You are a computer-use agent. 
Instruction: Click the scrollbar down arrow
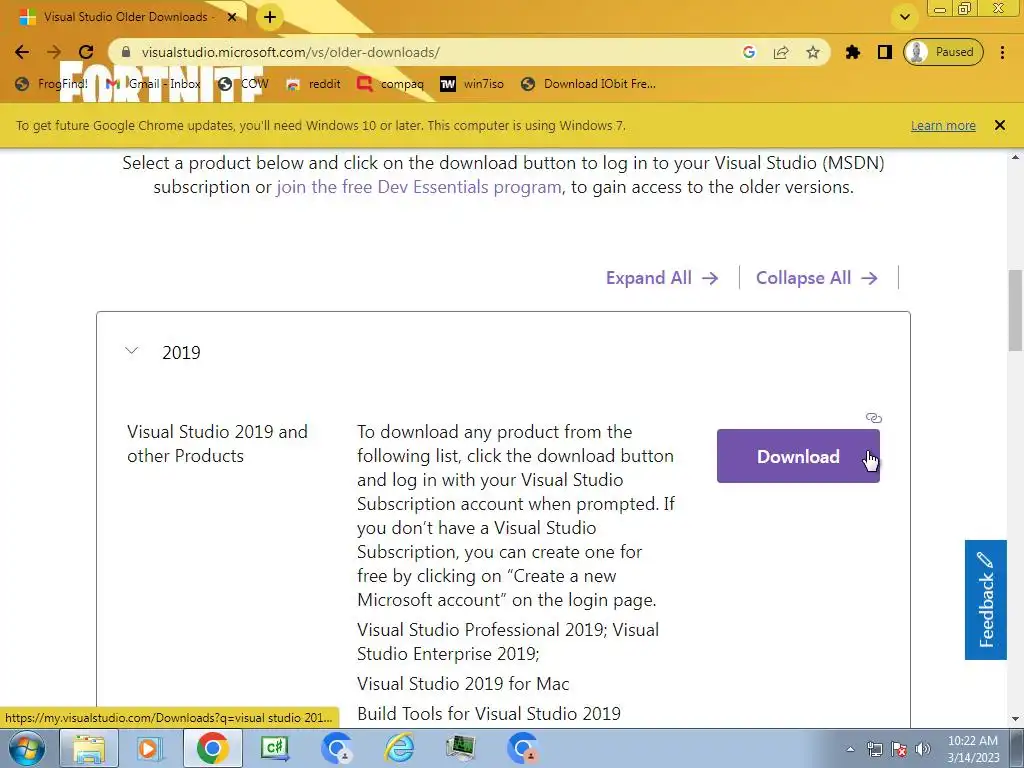pos(1016,719)
